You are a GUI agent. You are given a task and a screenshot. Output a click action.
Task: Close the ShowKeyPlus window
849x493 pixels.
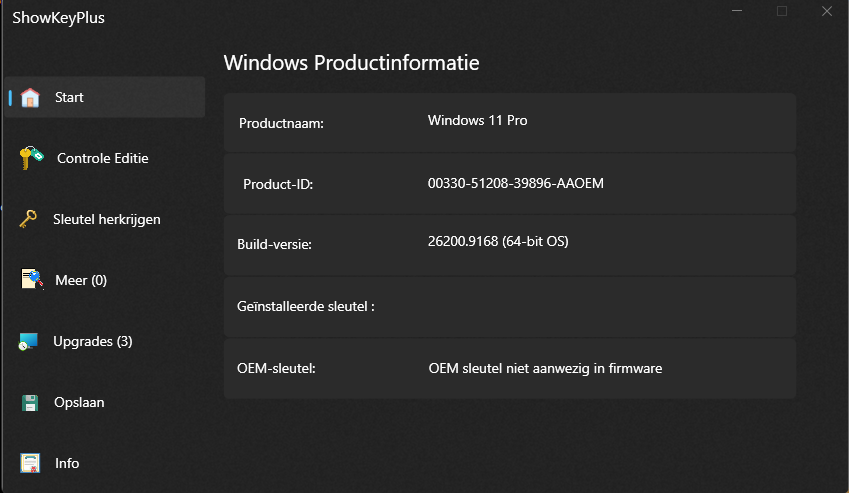coord(827,11)
